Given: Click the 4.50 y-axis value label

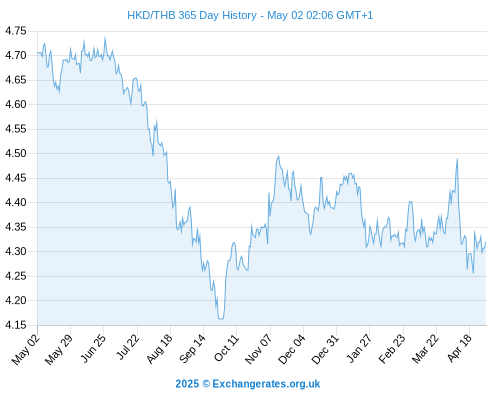Looking at the screenshot, I should [16, 153].
